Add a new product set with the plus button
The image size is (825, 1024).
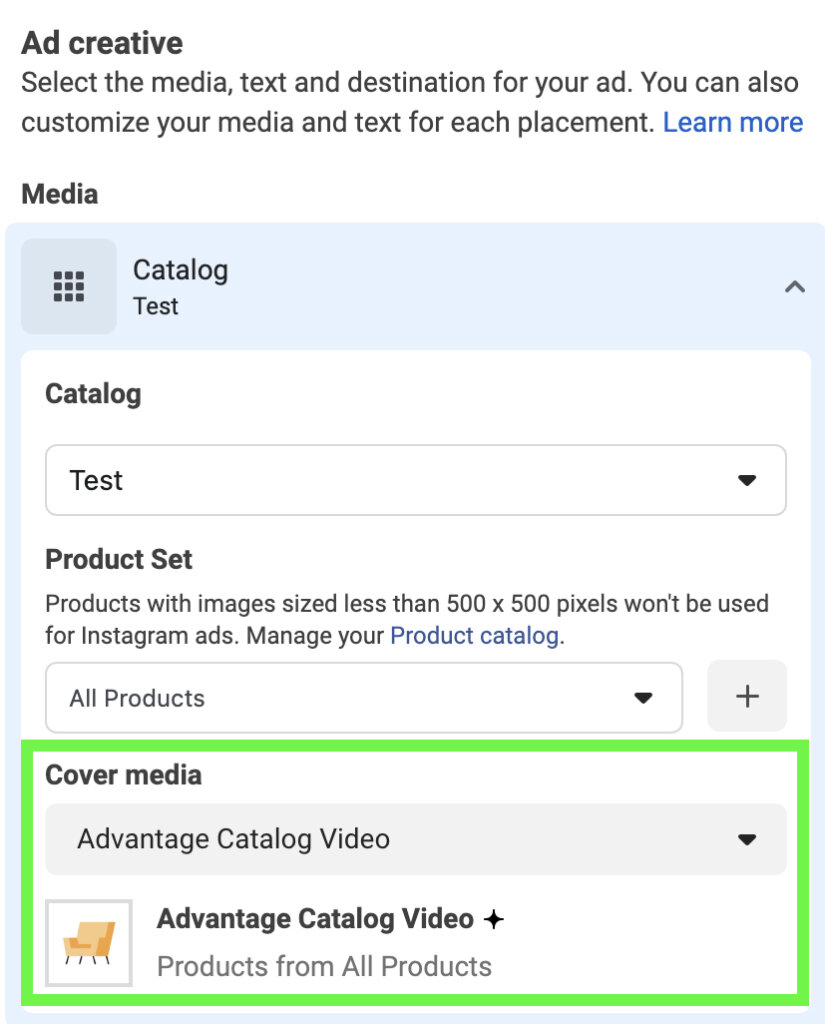pyautogui.click(x=747, y=696)
